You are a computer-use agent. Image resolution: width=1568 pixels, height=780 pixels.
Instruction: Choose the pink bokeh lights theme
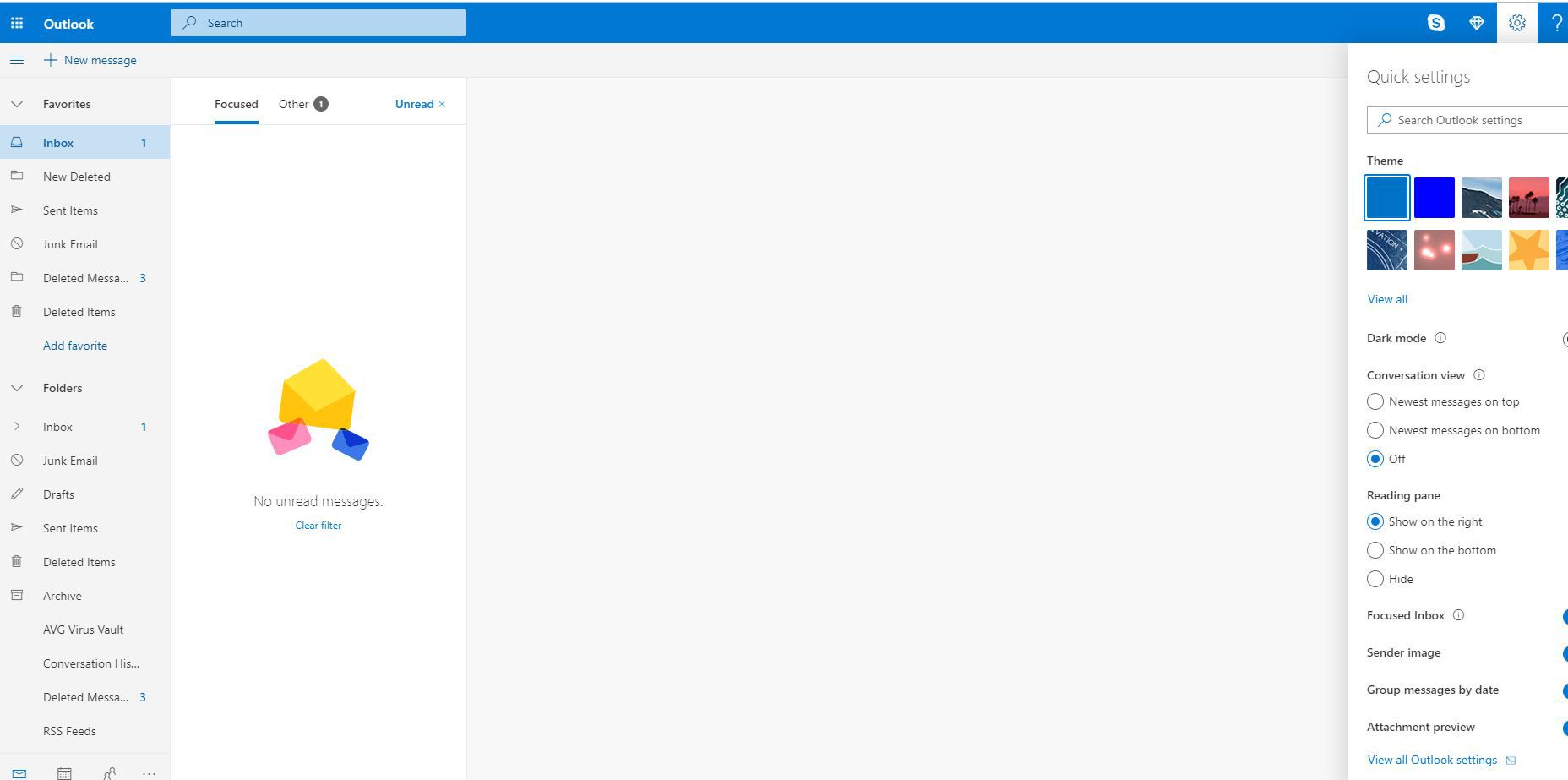coord(1435,250)
